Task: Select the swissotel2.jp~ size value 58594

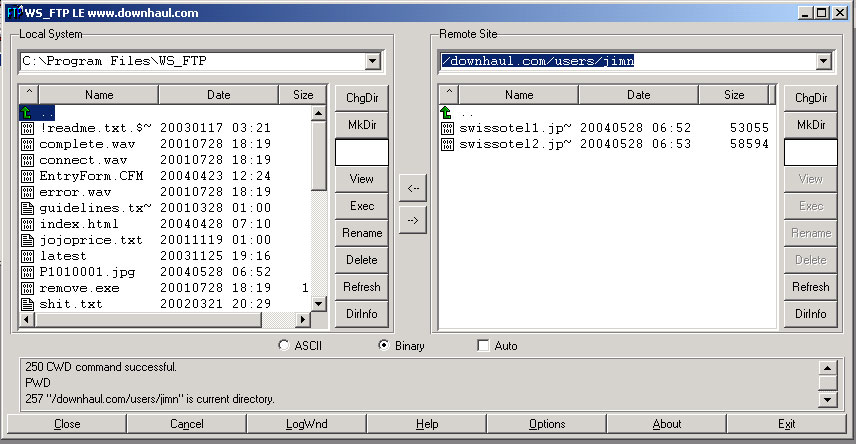Action: 749,144
